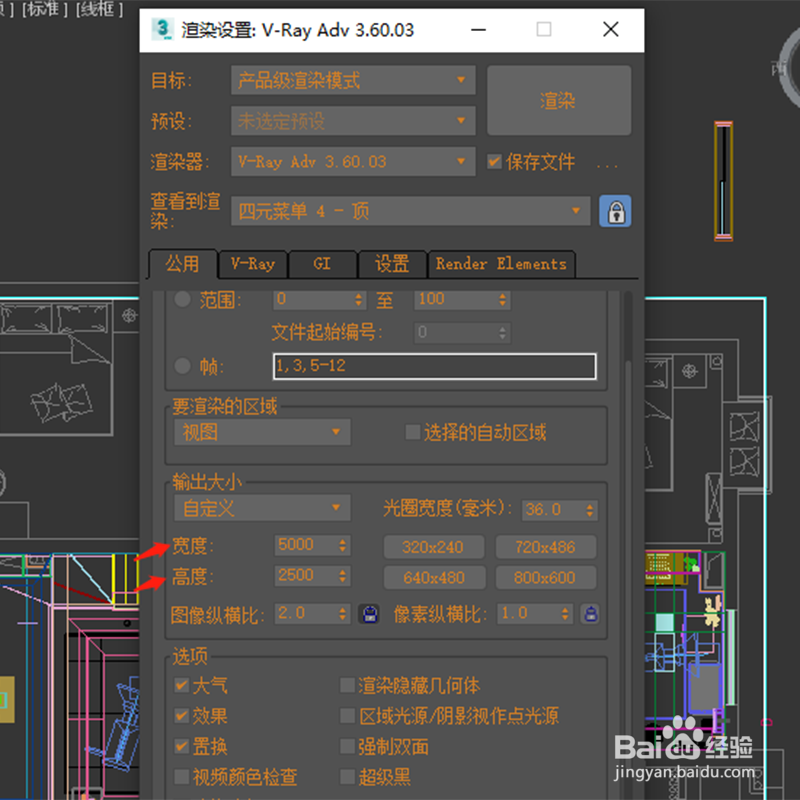Choose the 720x486 preset size button
The image size is (800, 800).
click(x=545, y=547)
